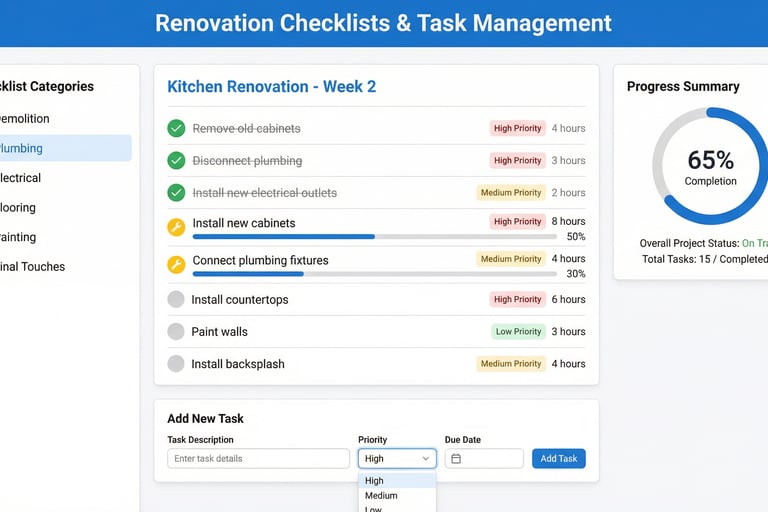Click green checkmark beside Remove old cabinets
The height and width of the screenshot is (512, 768).
[x=176, y=128]
